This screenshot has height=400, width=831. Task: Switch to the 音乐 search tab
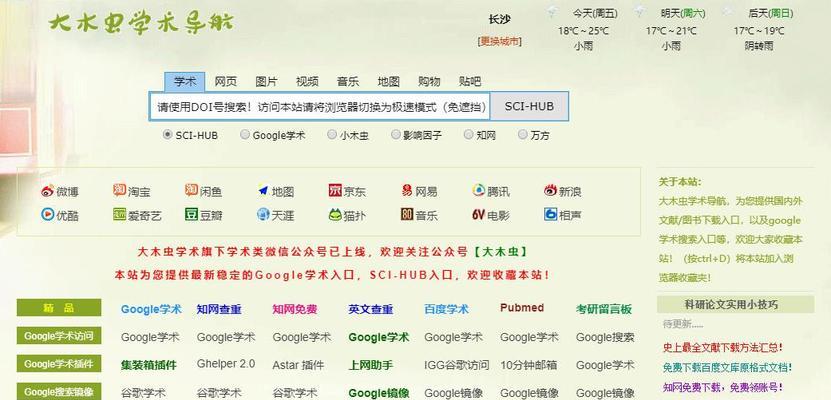coord(348,82)
